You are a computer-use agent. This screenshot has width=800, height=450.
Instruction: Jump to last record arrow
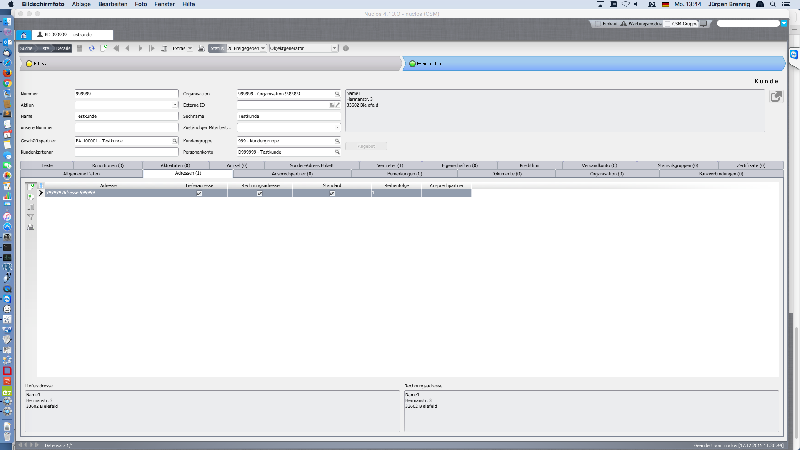152,48
